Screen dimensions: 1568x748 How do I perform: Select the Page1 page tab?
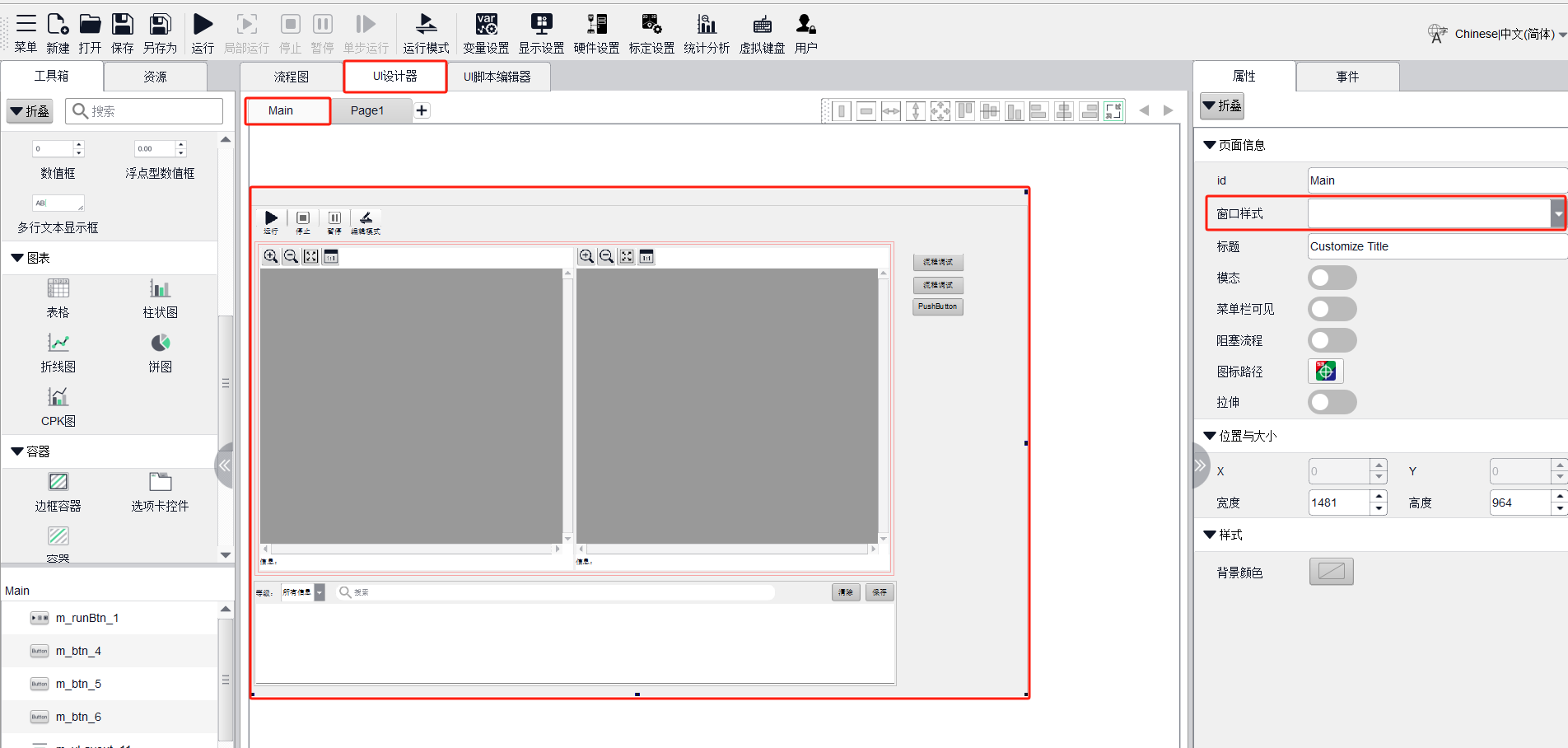(x=367, y=110)
